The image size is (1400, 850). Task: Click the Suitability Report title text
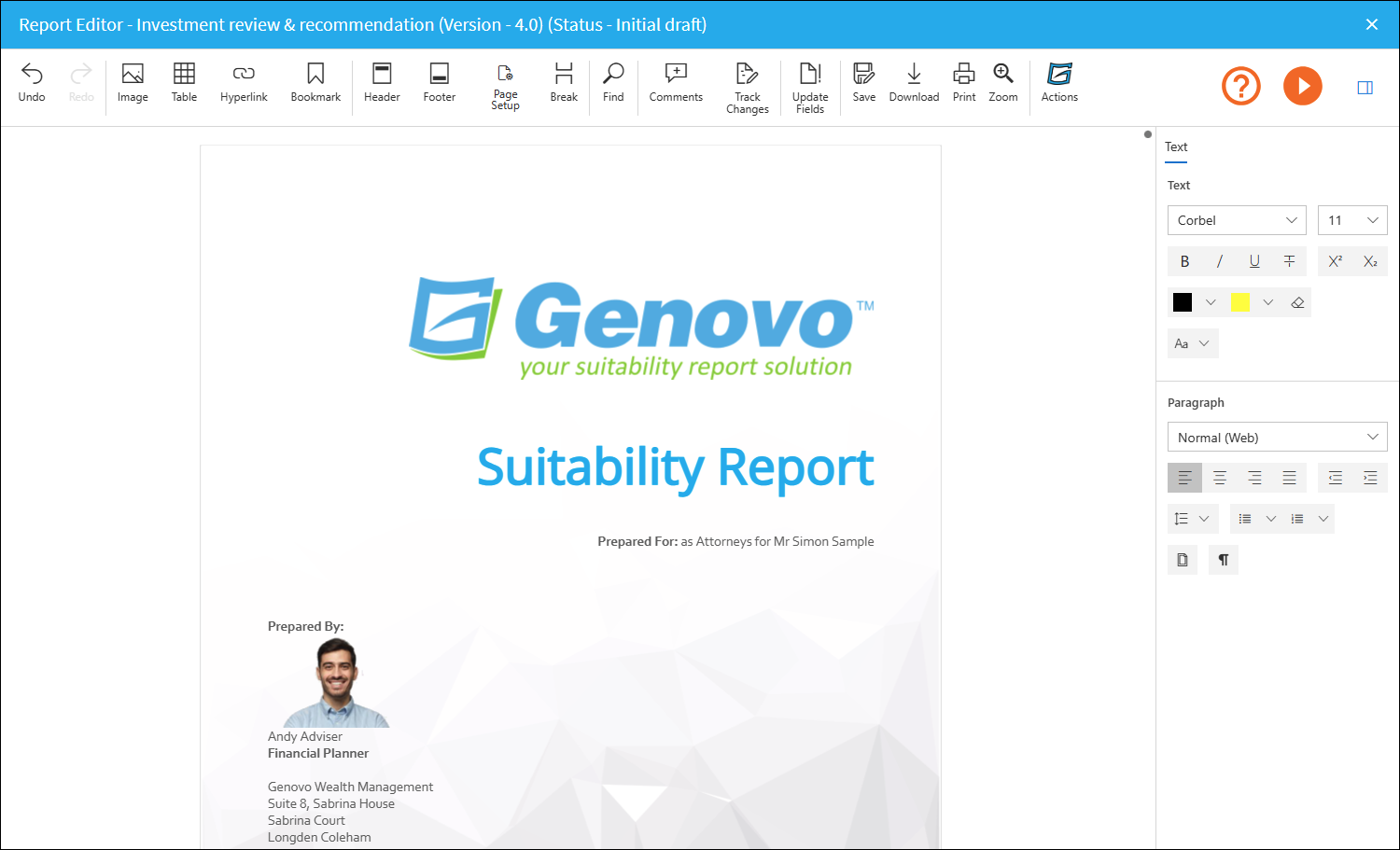[676, 468]
